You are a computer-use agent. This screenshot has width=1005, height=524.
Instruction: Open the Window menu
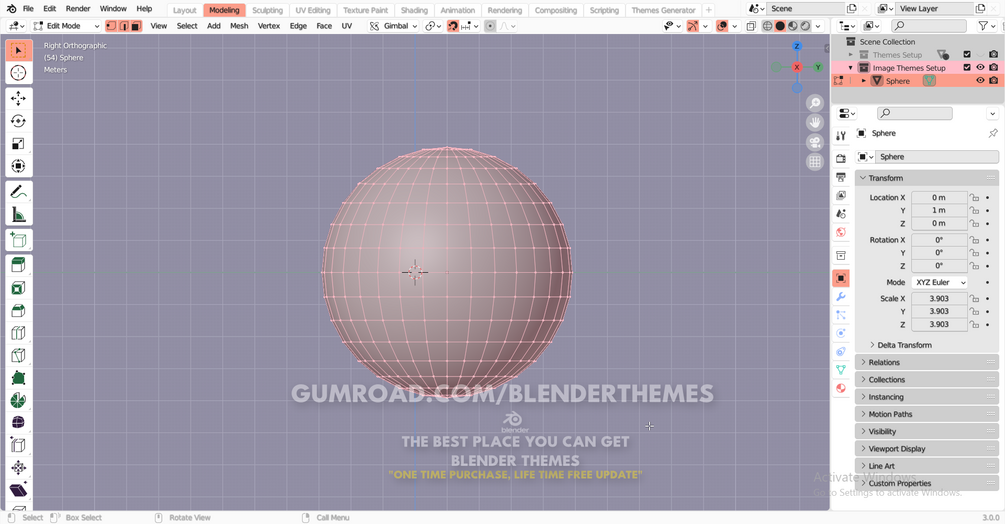click(113, 9)
